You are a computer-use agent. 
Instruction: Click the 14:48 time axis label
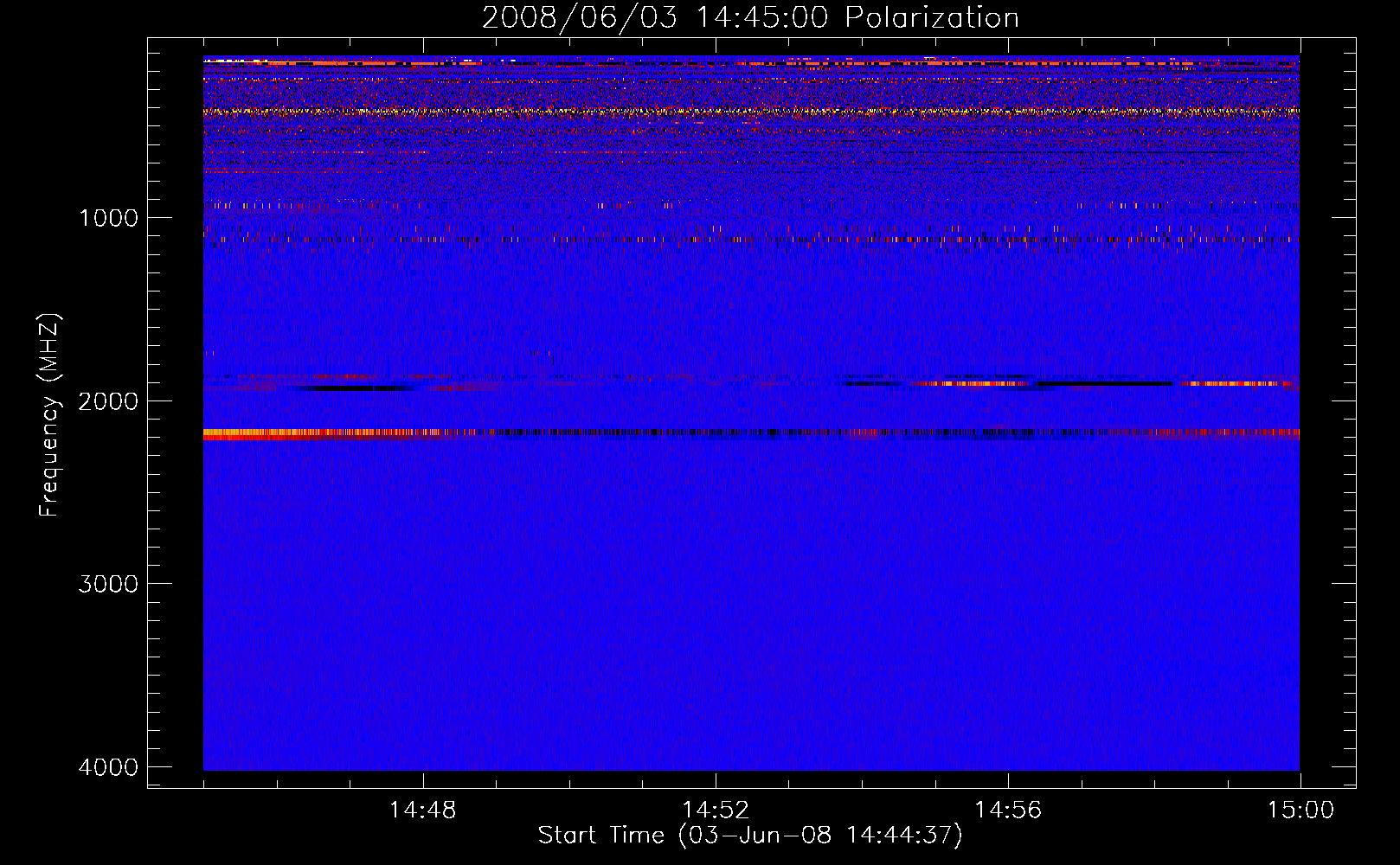pyautogui.click(x=422, y=811)
